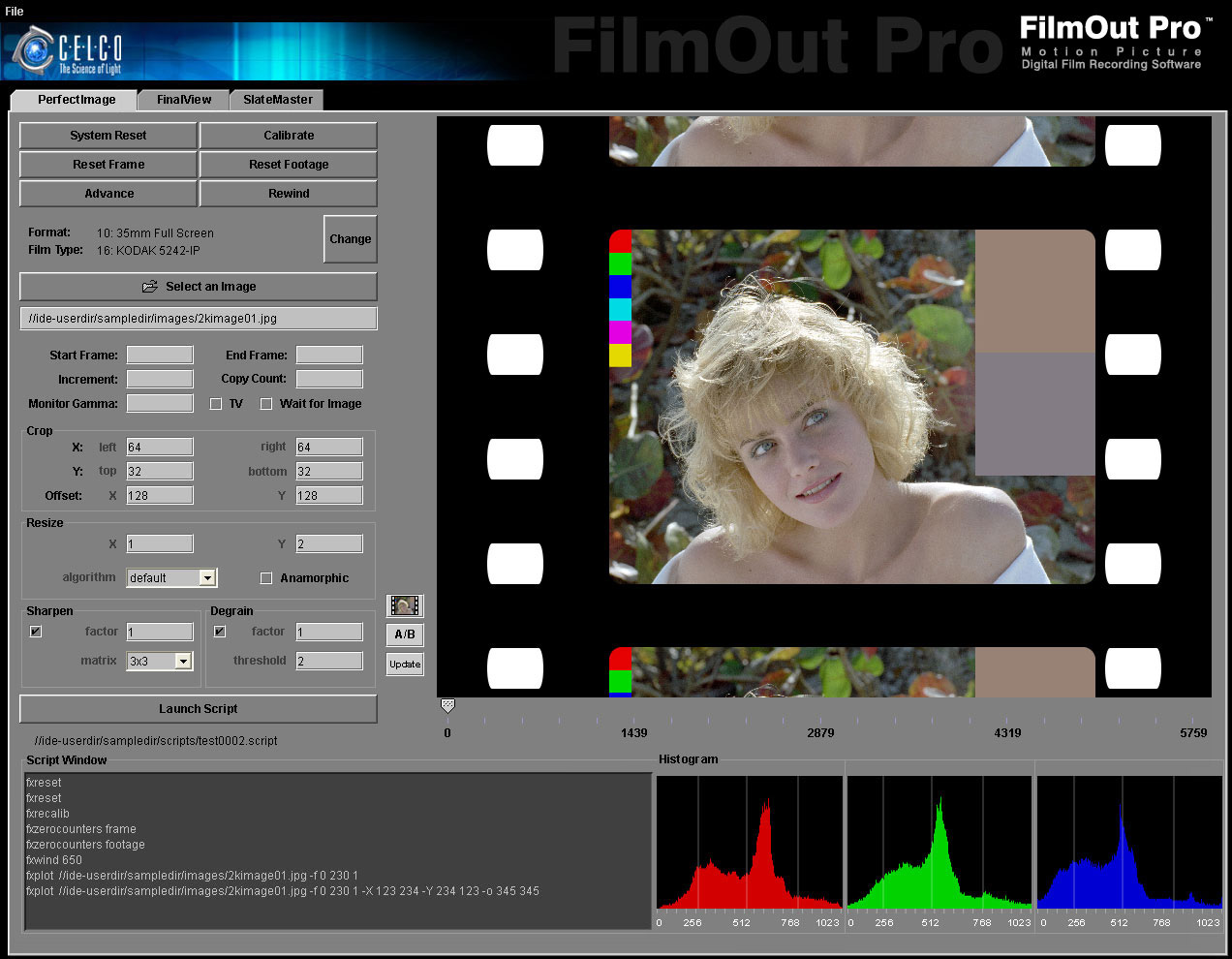Screen dimensions: 1232x959
Task: Click the Offset Y field
Action: 329,495
